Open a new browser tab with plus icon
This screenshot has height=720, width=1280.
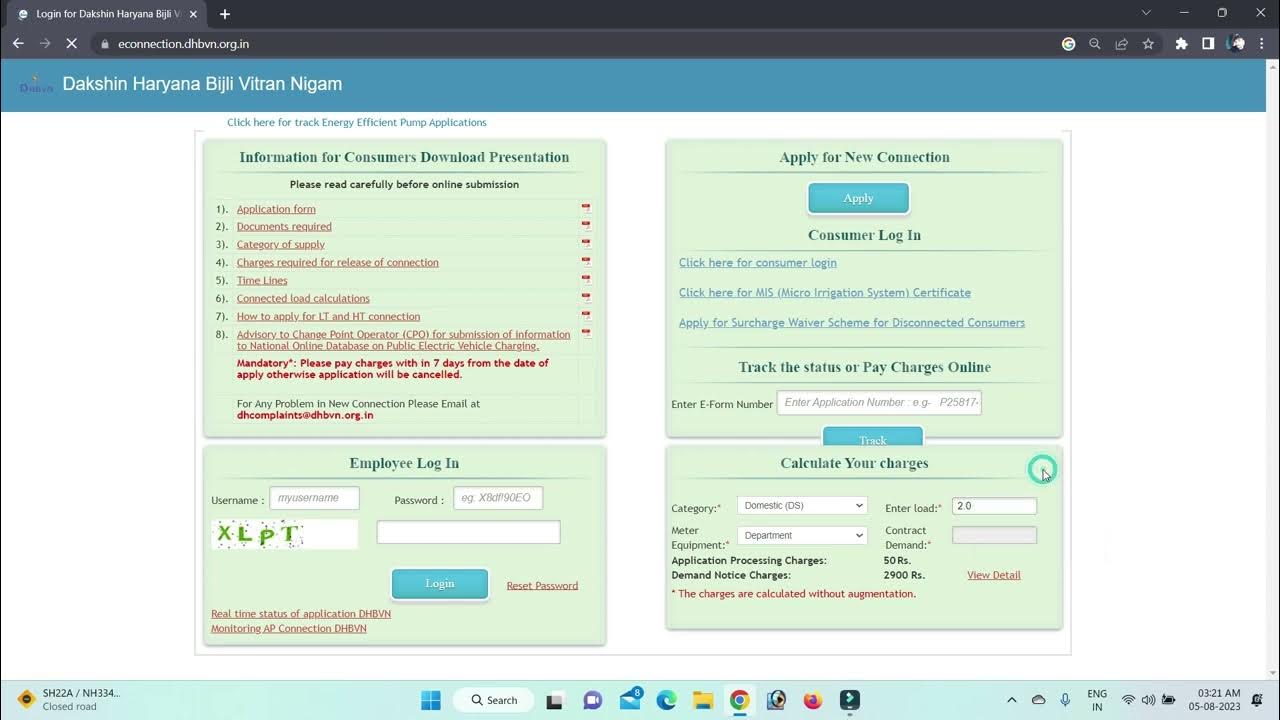coord(225,14)
